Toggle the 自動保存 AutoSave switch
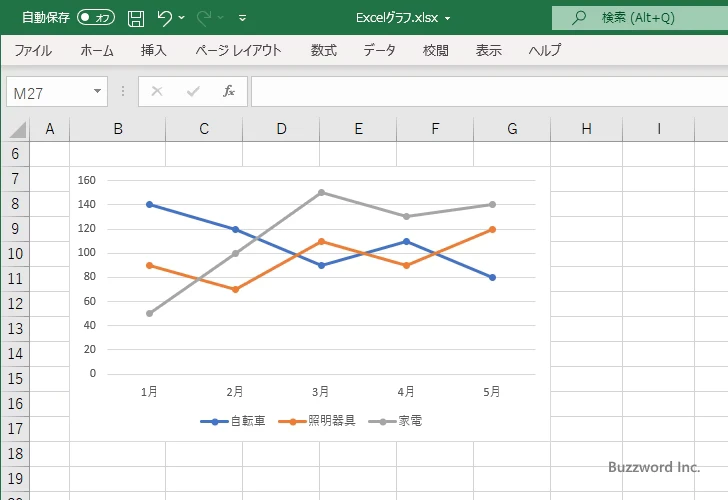Viewport: 728px width, 500px height. [96, 18]
